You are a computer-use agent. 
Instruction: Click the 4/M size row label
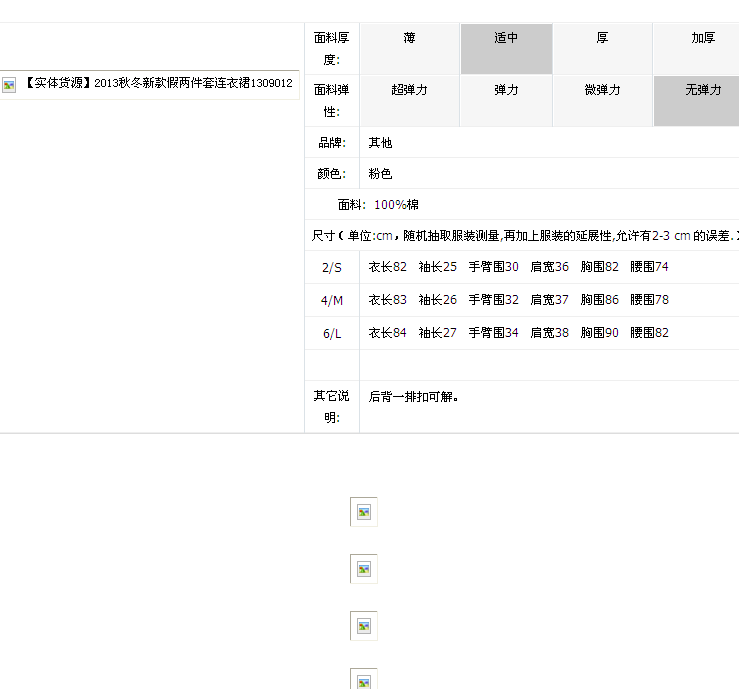331,300
